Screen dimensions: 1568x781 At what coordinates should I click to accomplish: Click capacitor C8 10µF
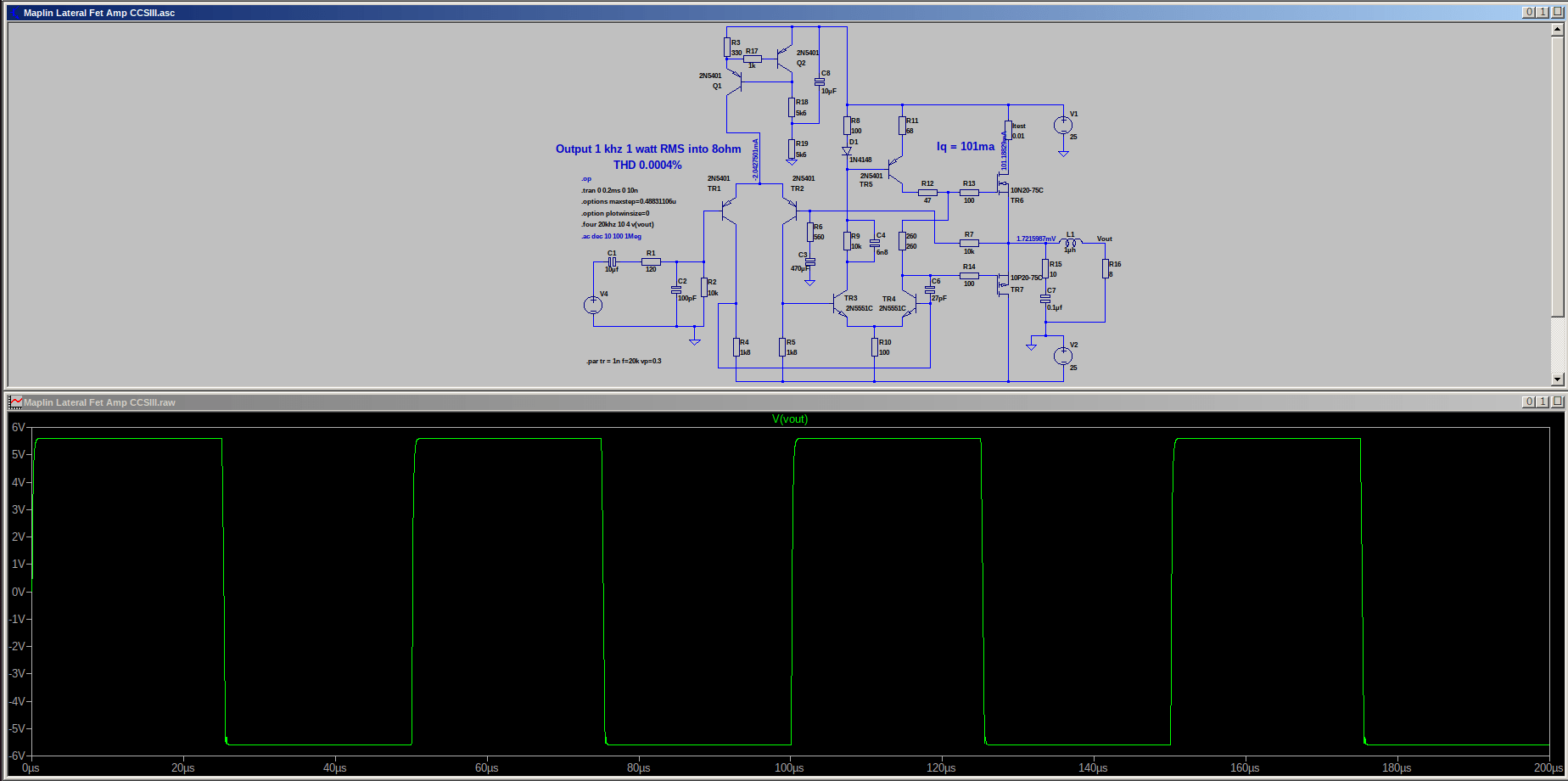[820, 82]
